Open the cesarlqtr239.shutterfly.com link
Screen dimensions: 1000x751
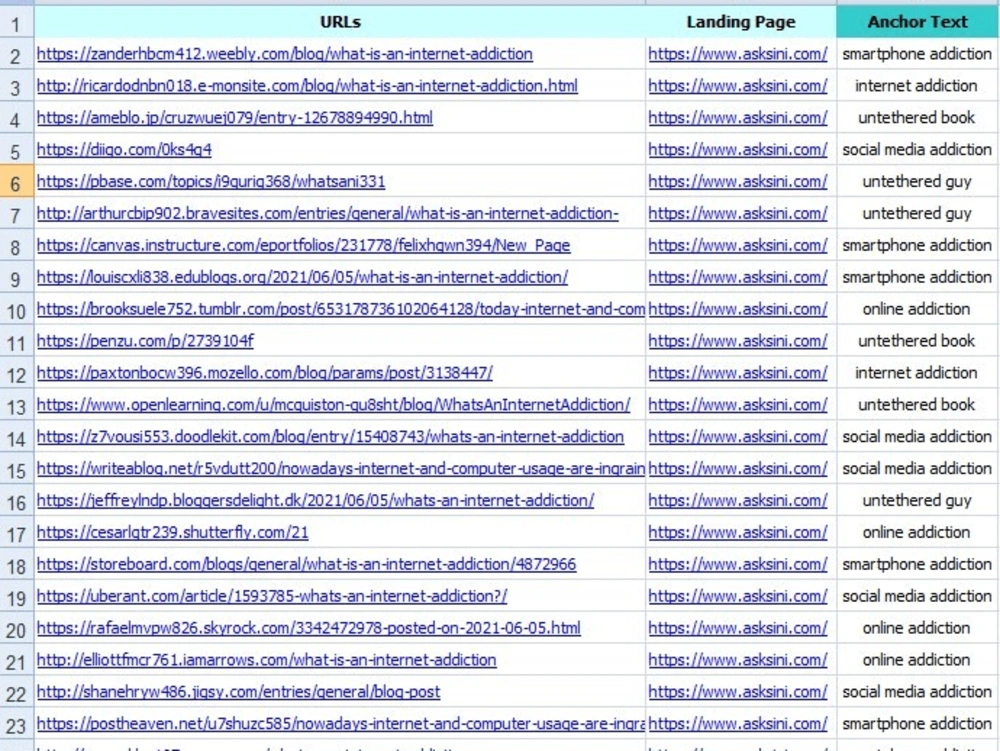pyautogui.click(x=173, y=532)
